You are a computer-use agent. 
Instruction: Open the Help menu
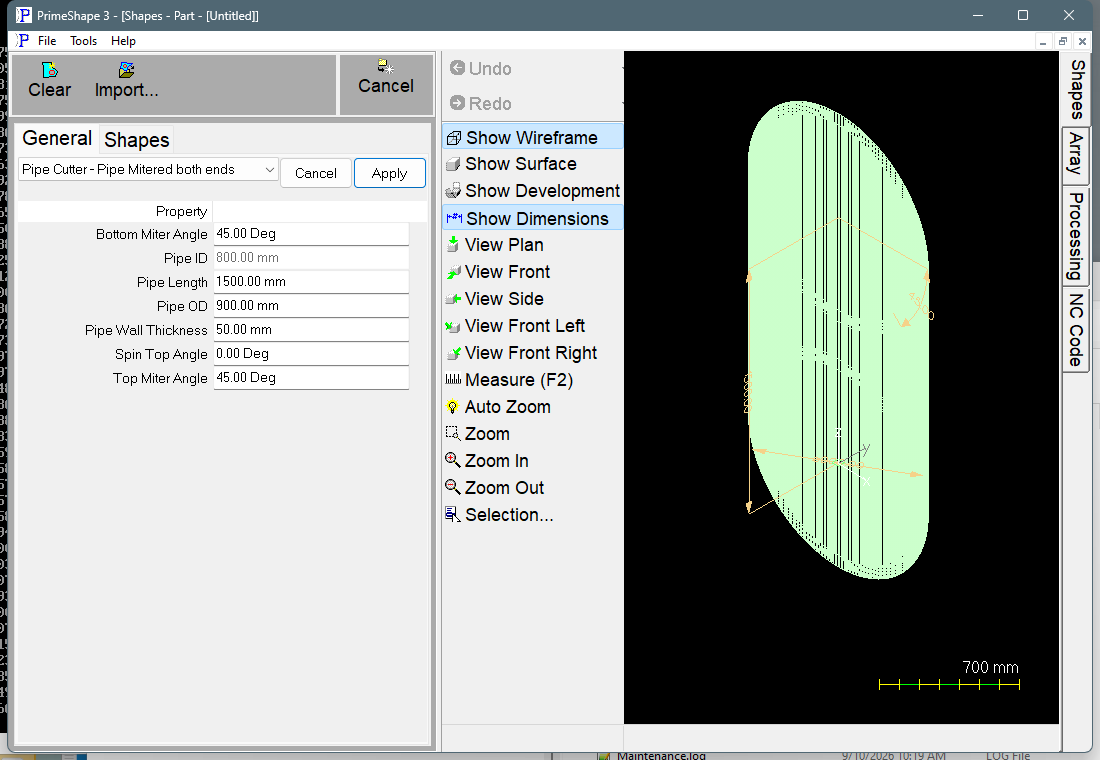pos(123,41)
